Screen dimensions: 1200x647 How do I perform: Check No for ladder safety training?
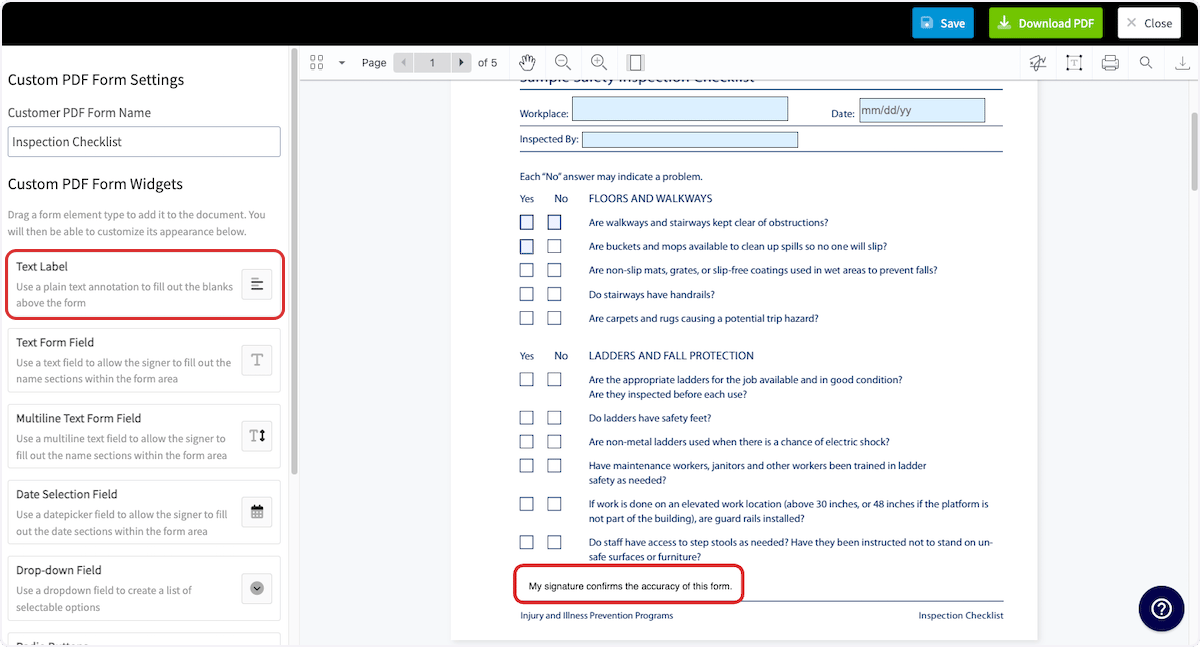coord(554,466)
